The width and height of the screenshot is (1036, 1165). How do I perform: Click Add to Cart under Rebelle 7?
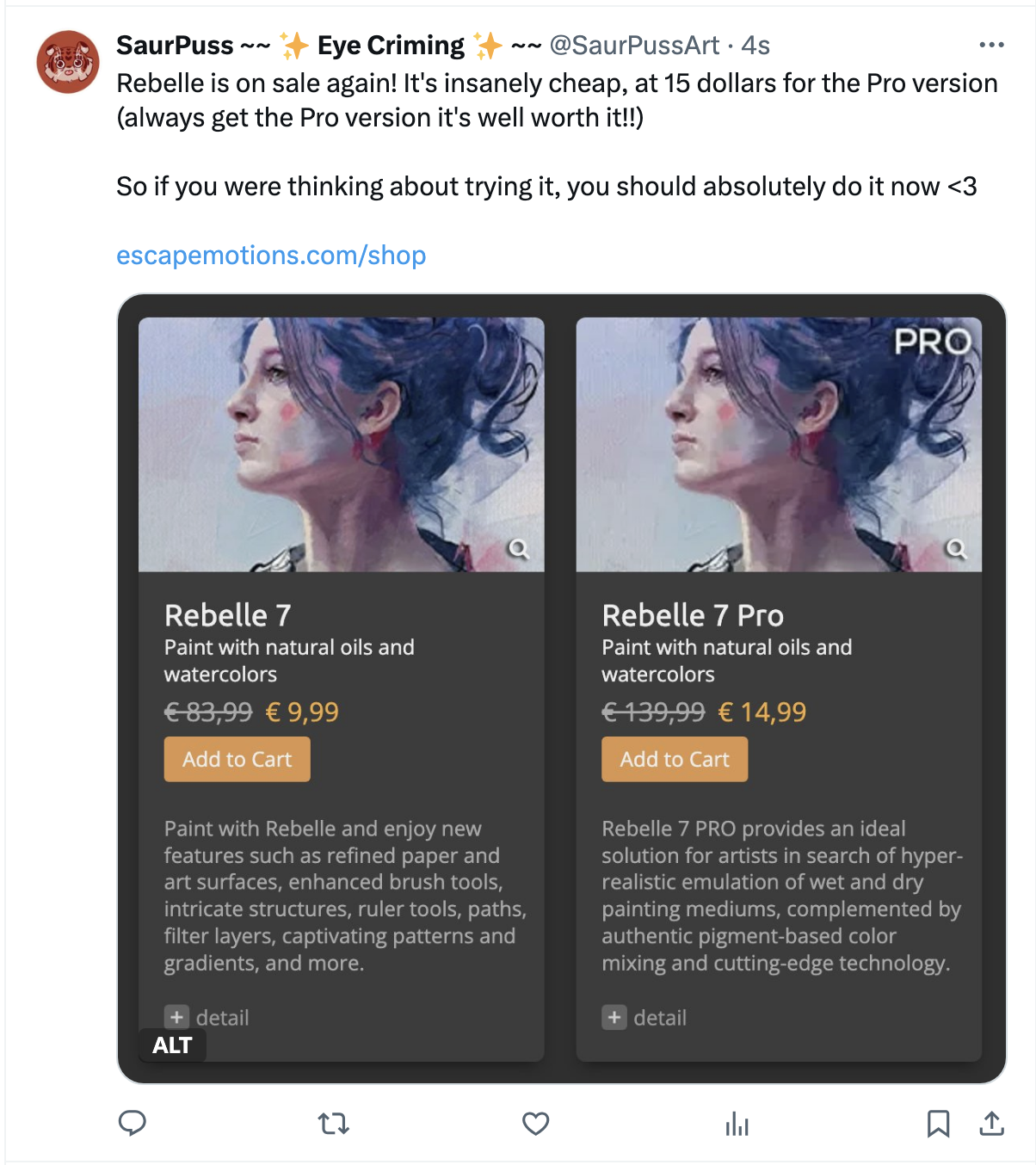(237, 759)
